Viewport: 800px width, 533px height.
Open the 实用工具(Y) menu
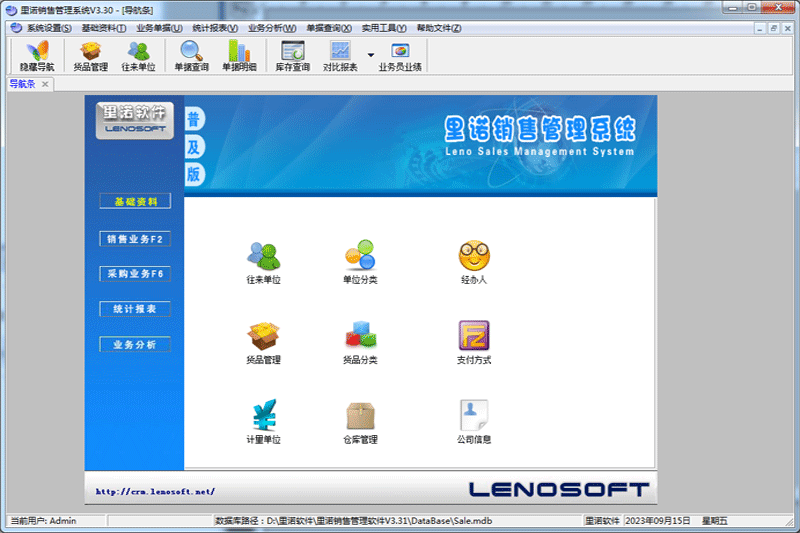384,28
